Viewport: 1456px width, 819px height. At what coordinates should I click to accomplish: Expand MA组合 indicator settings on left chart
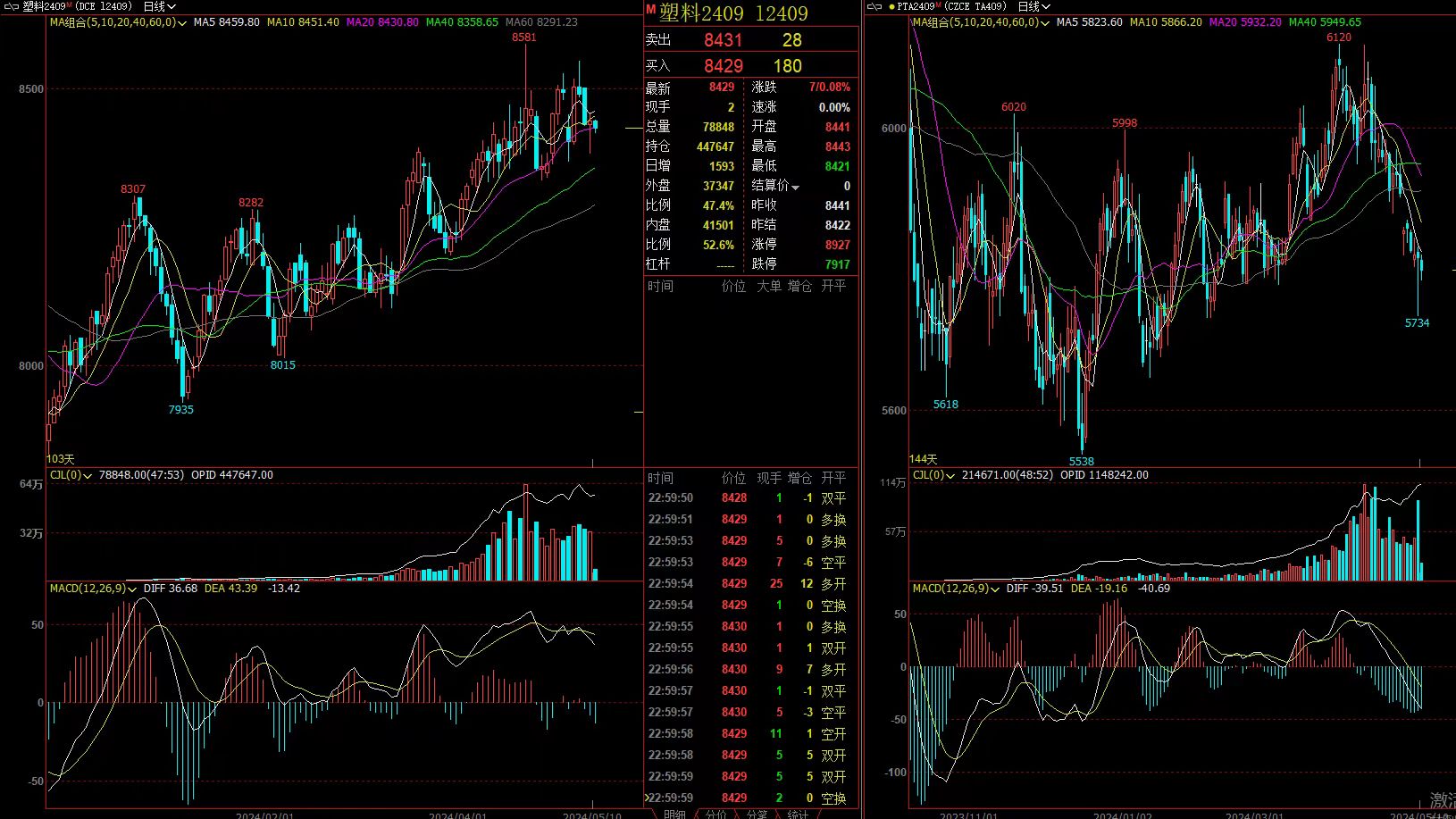click(x=182, y=22)
